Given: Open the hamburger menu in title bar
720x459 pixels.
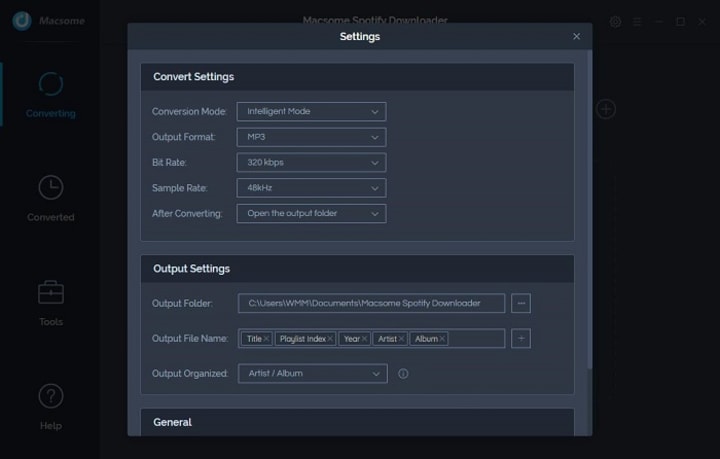Looking at the screenshot, I should click(x=637, y=22).
